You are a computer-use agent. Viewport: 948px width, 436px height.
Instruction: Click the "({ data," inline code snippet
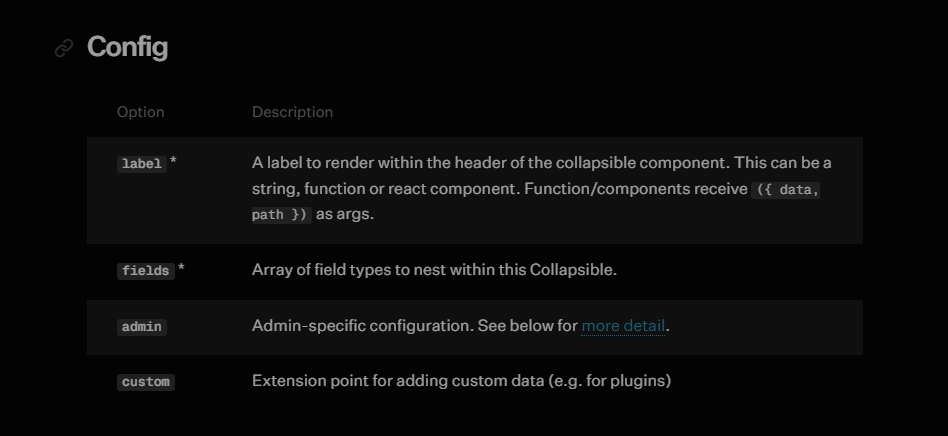click(786, 189)
